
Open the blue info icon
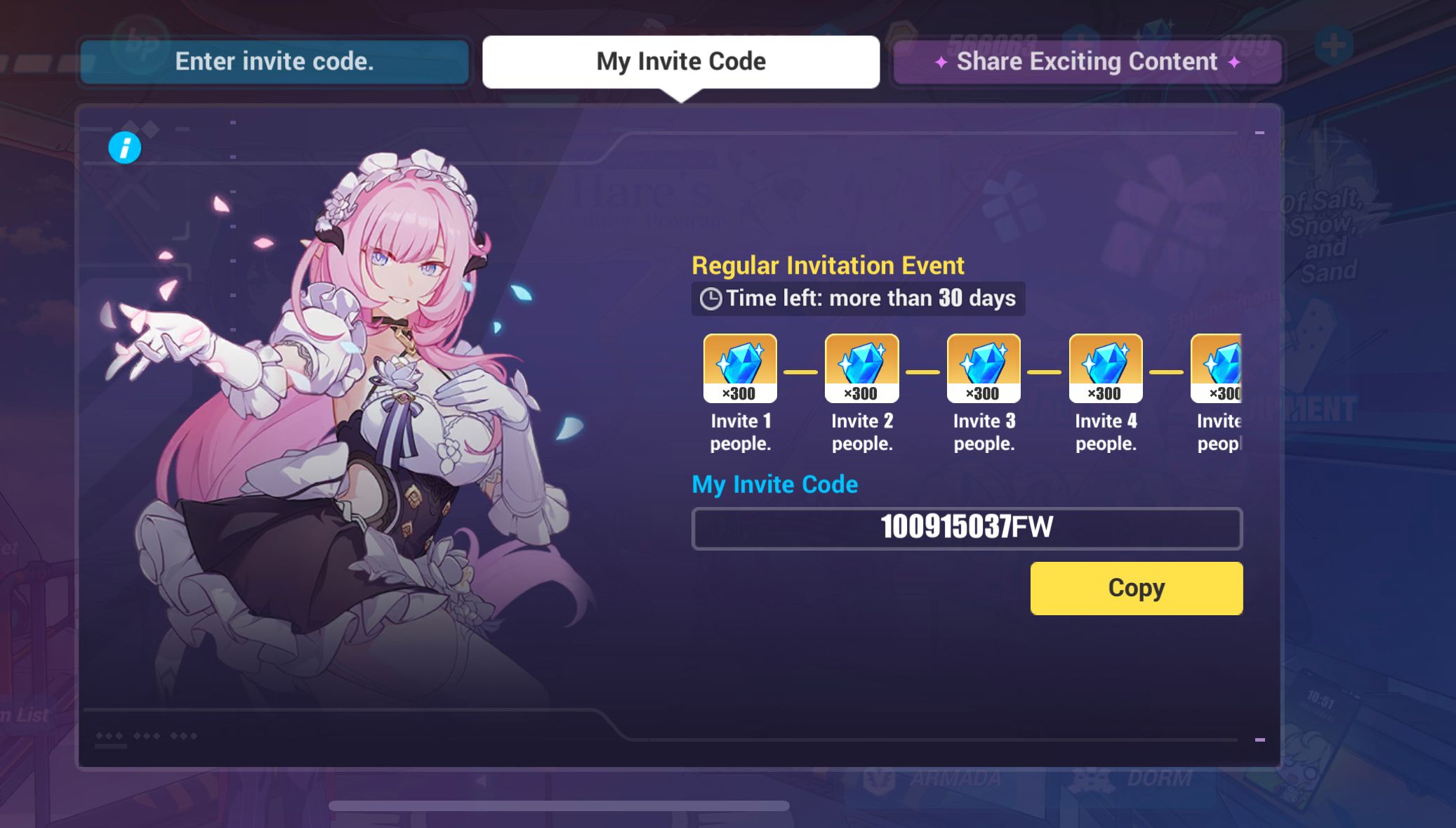point(125,147)
